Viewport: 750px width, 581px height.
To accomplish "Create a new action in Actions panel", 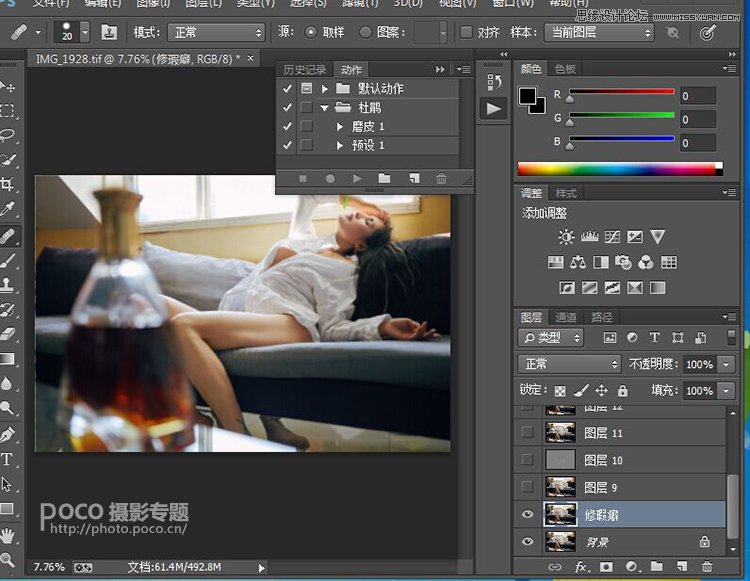I will click(x=412, y=178).
